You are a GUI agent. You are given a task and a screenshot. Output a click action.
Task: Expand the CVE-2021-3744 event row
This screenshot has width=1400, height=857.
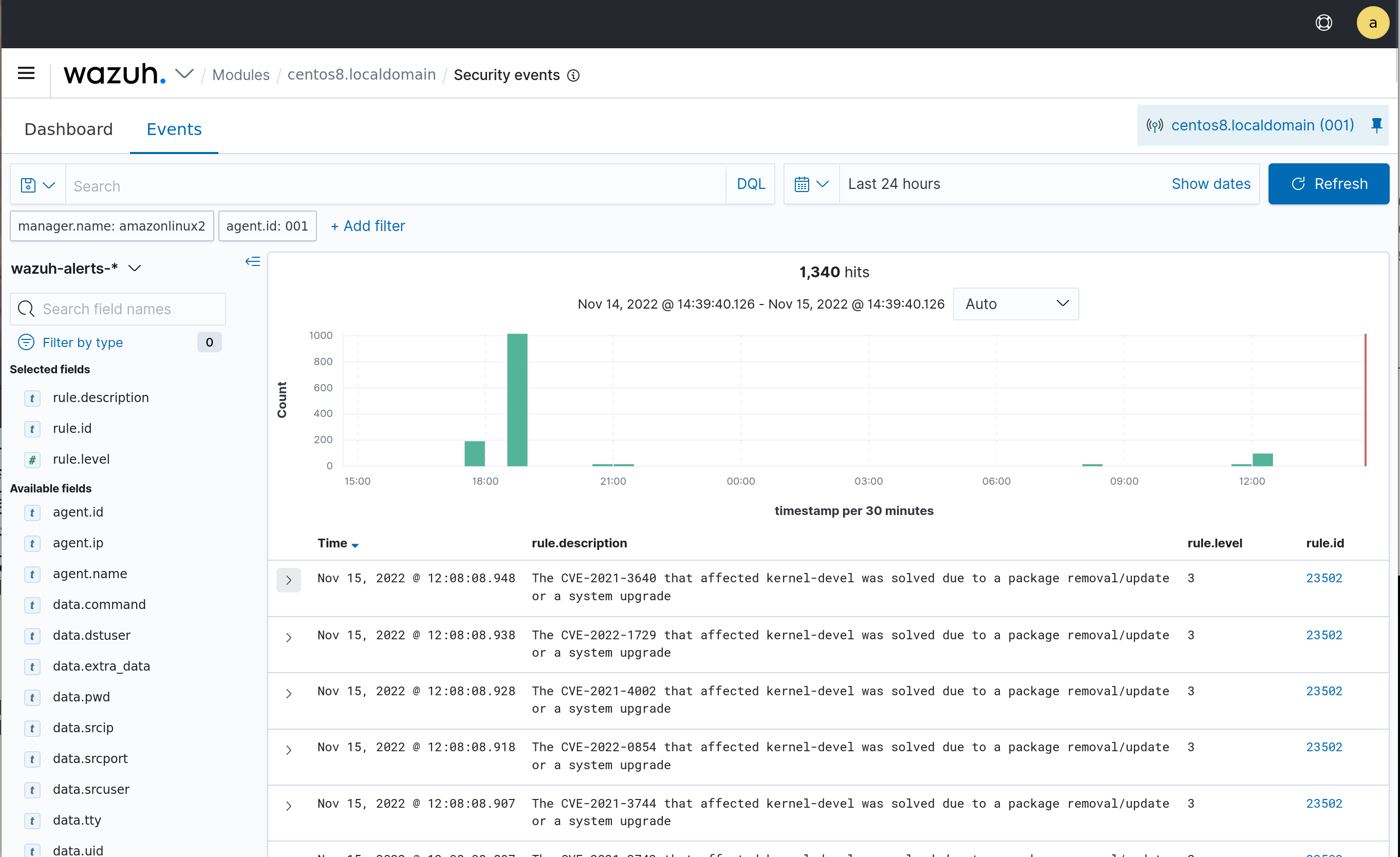(x=289, y=806)
